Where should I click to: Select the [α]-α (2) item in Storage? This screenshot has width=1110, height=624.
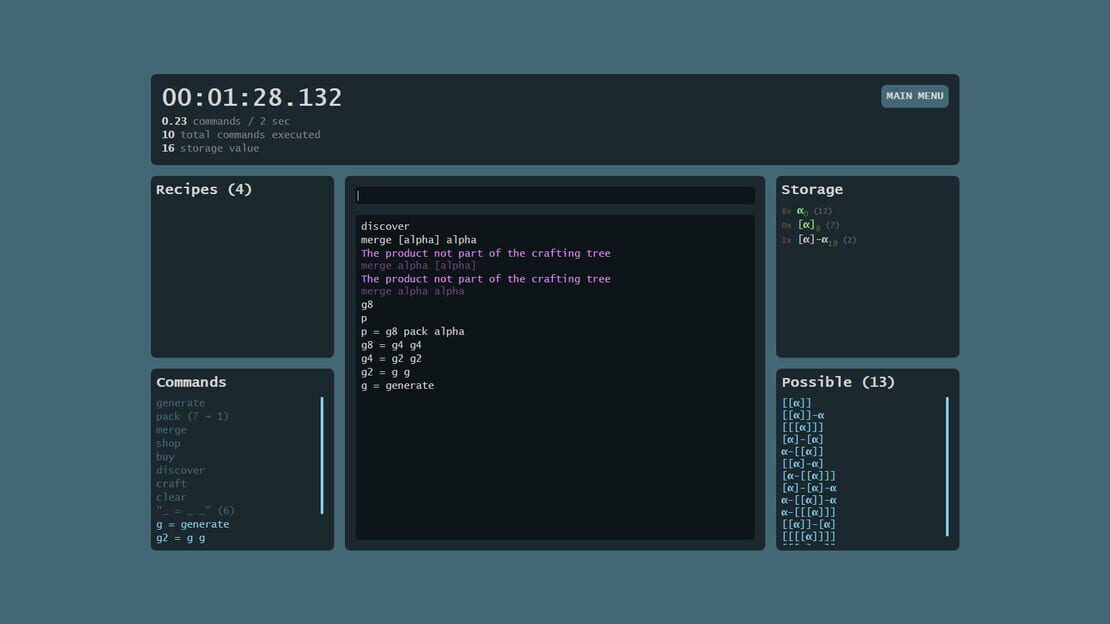tap(819, 240)
